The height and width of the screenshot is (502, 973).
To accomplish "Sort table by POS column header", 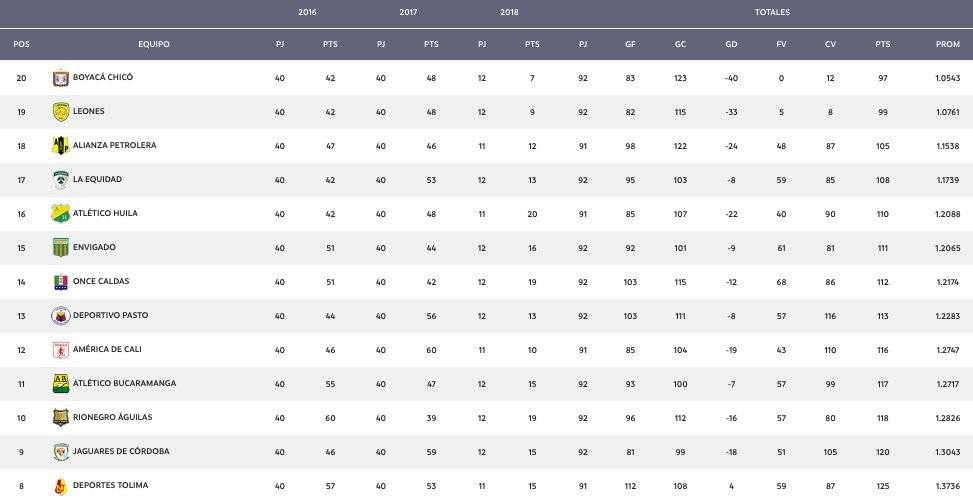I will pos(21,44).
